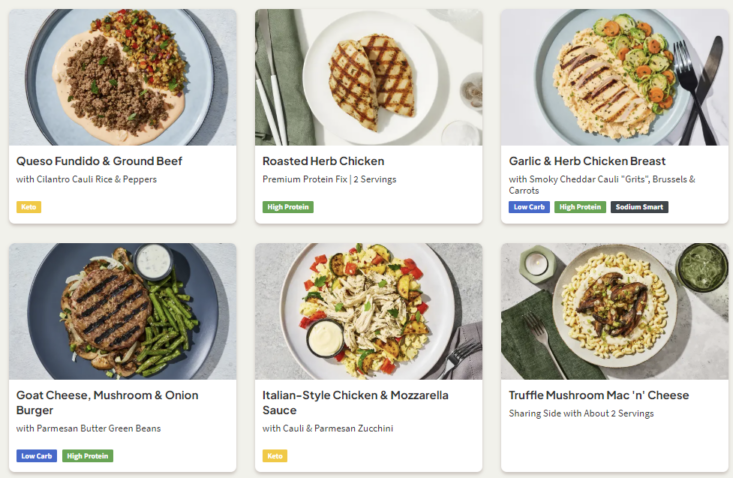Click the Roasted Herb Chicken title link

(323, 161)
